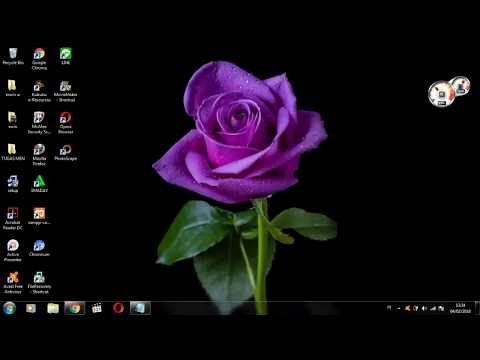This screenshot has height=360, width=480.
Task: Open the media player taskbar icon
Action: point(31,308)
